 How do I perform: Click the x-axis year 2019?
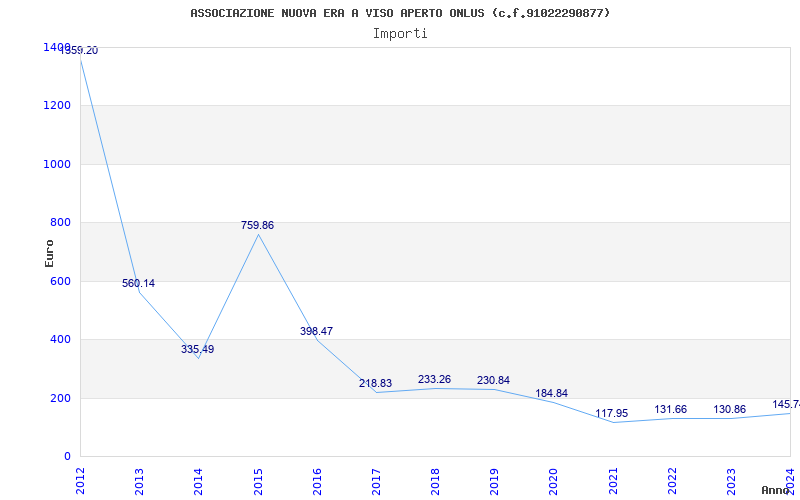[x=494, y=482]
